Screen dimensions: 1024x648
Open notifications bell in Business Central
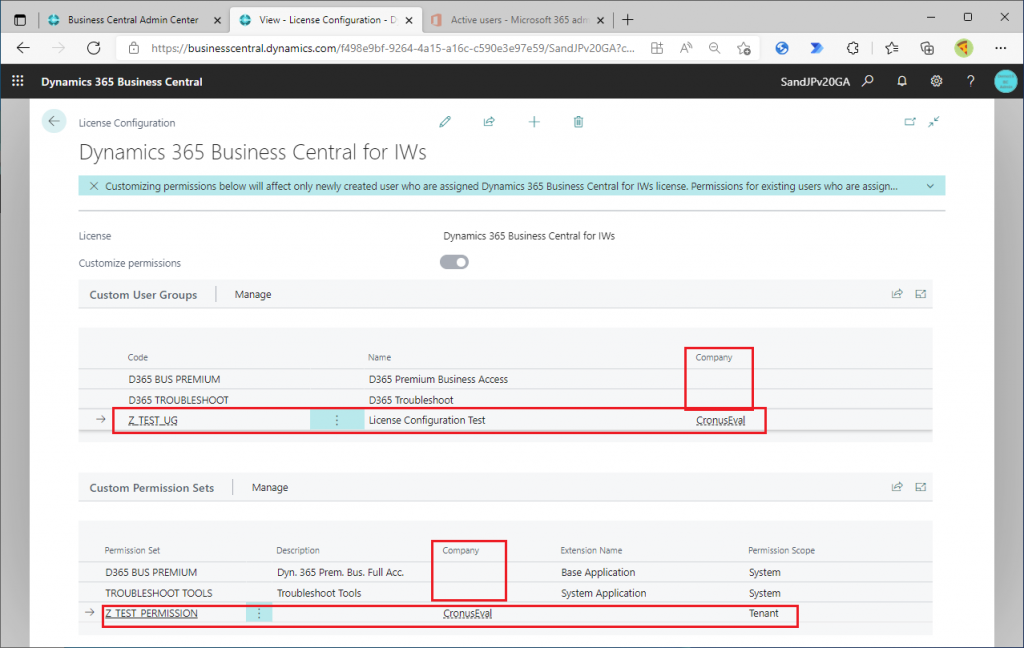[x=902, y=81]
